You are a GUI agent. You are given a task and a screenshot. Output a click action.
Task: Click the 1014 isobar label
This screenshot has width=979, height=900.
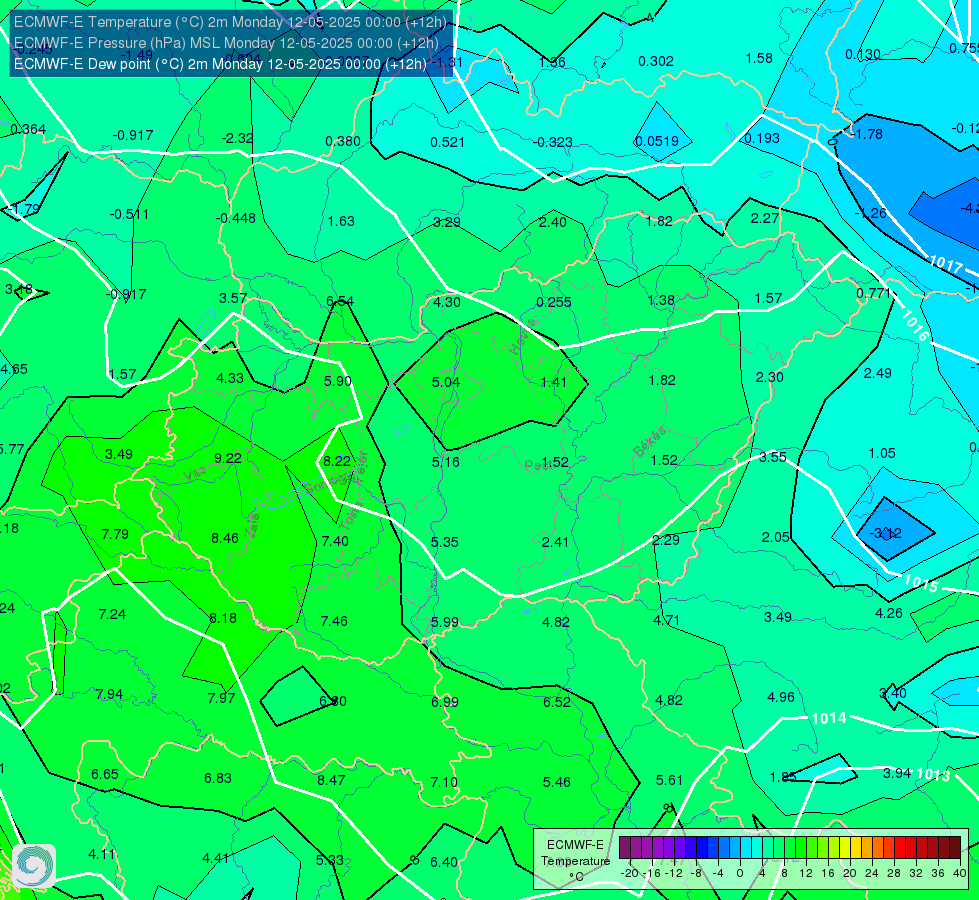pos(829,718)
